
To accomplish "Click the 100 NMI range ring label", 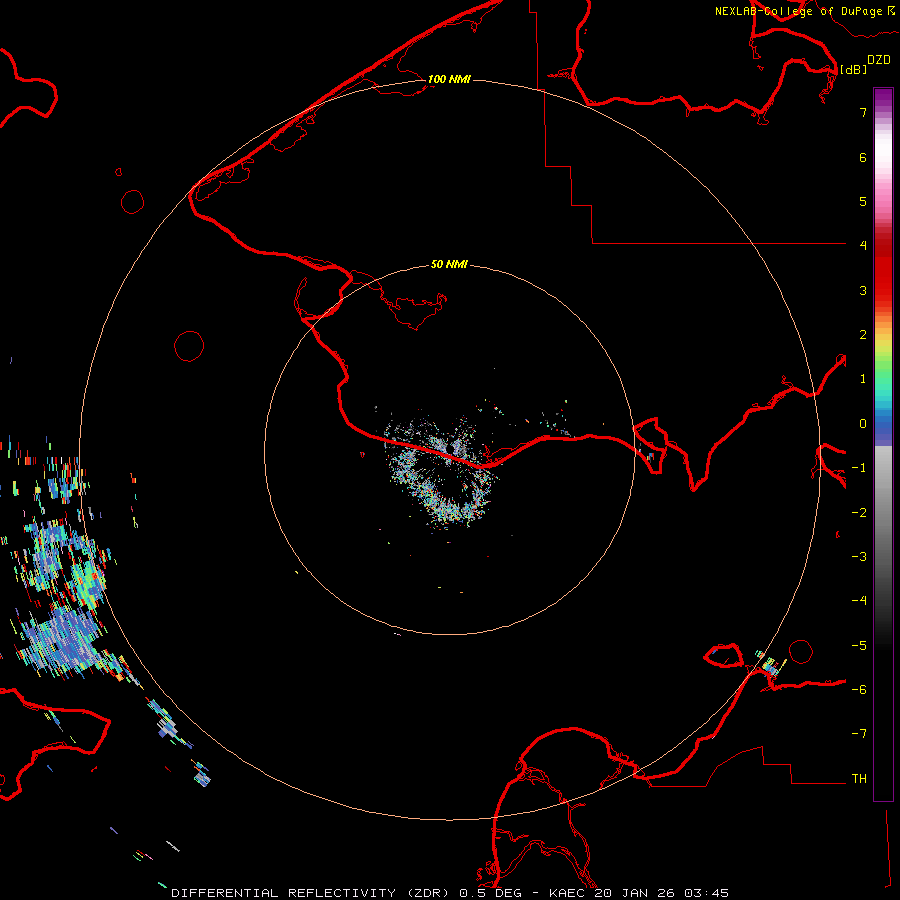I will click(449, 79).
